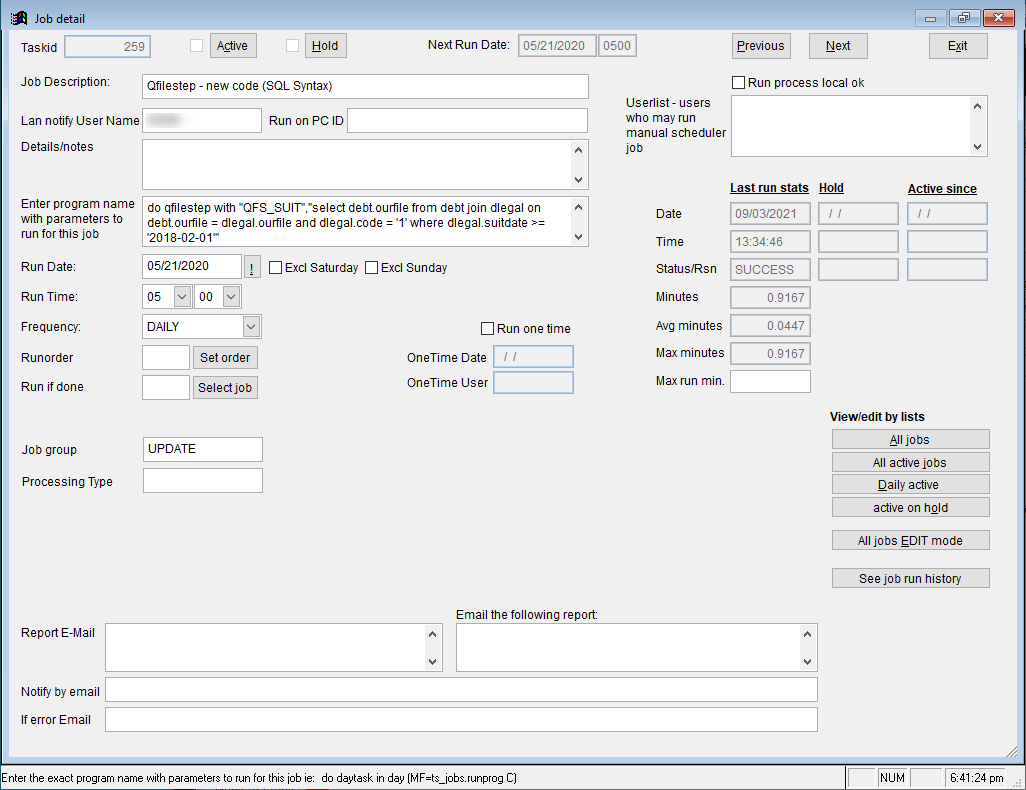The image size is (1026, 790).
Task: Click the Lan notify User Name field
Action: coord(202,120)
